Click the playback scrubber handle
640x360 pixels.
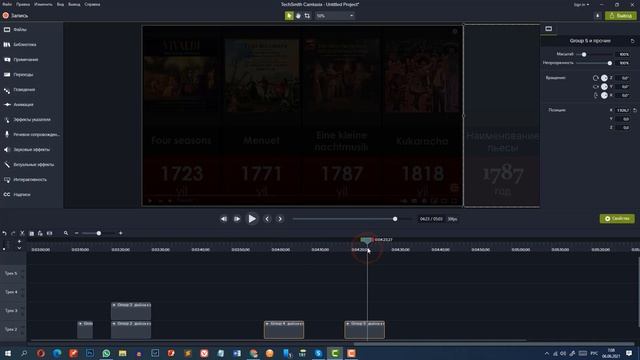[x=395, y=219]
